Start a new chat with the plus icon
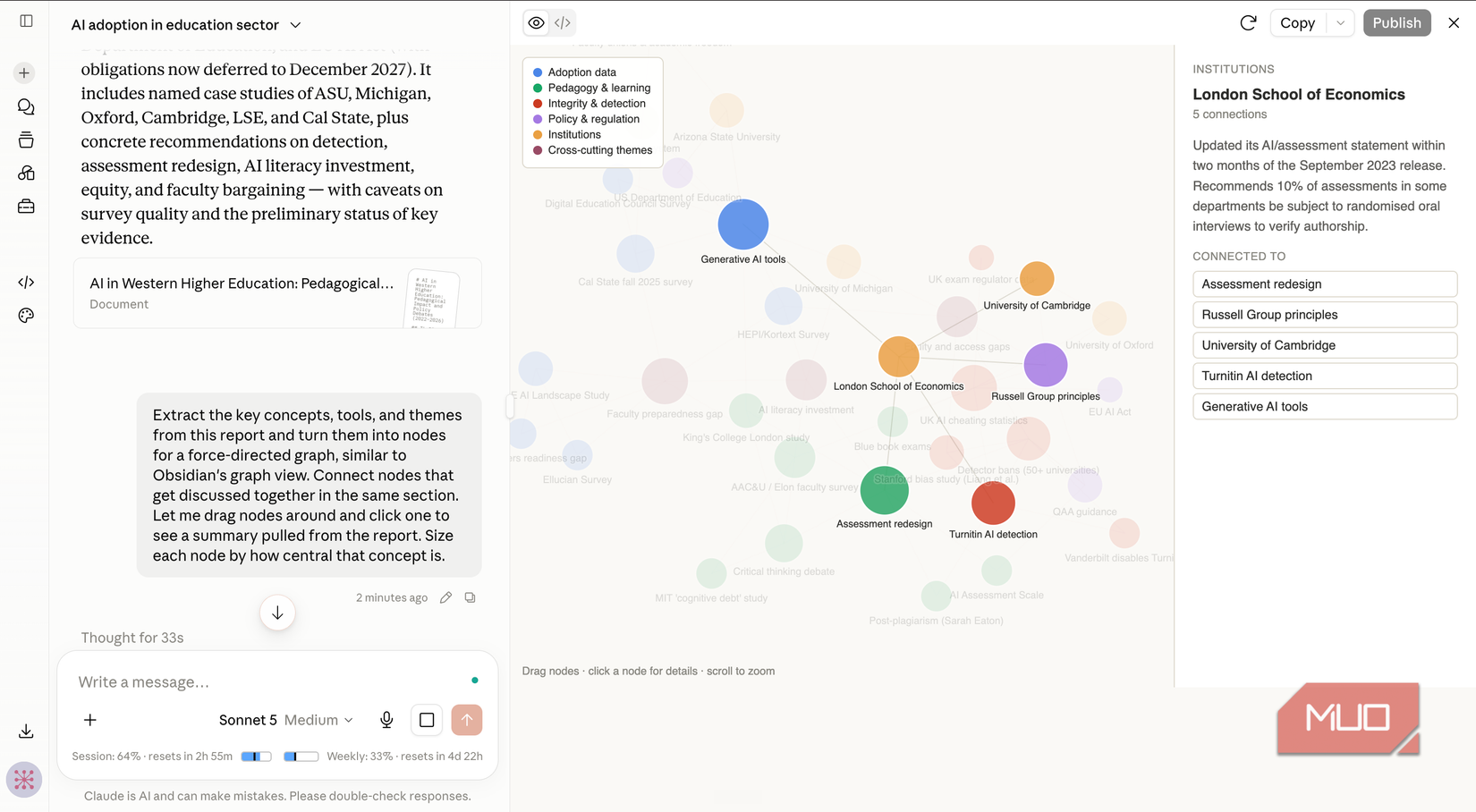 25,72
